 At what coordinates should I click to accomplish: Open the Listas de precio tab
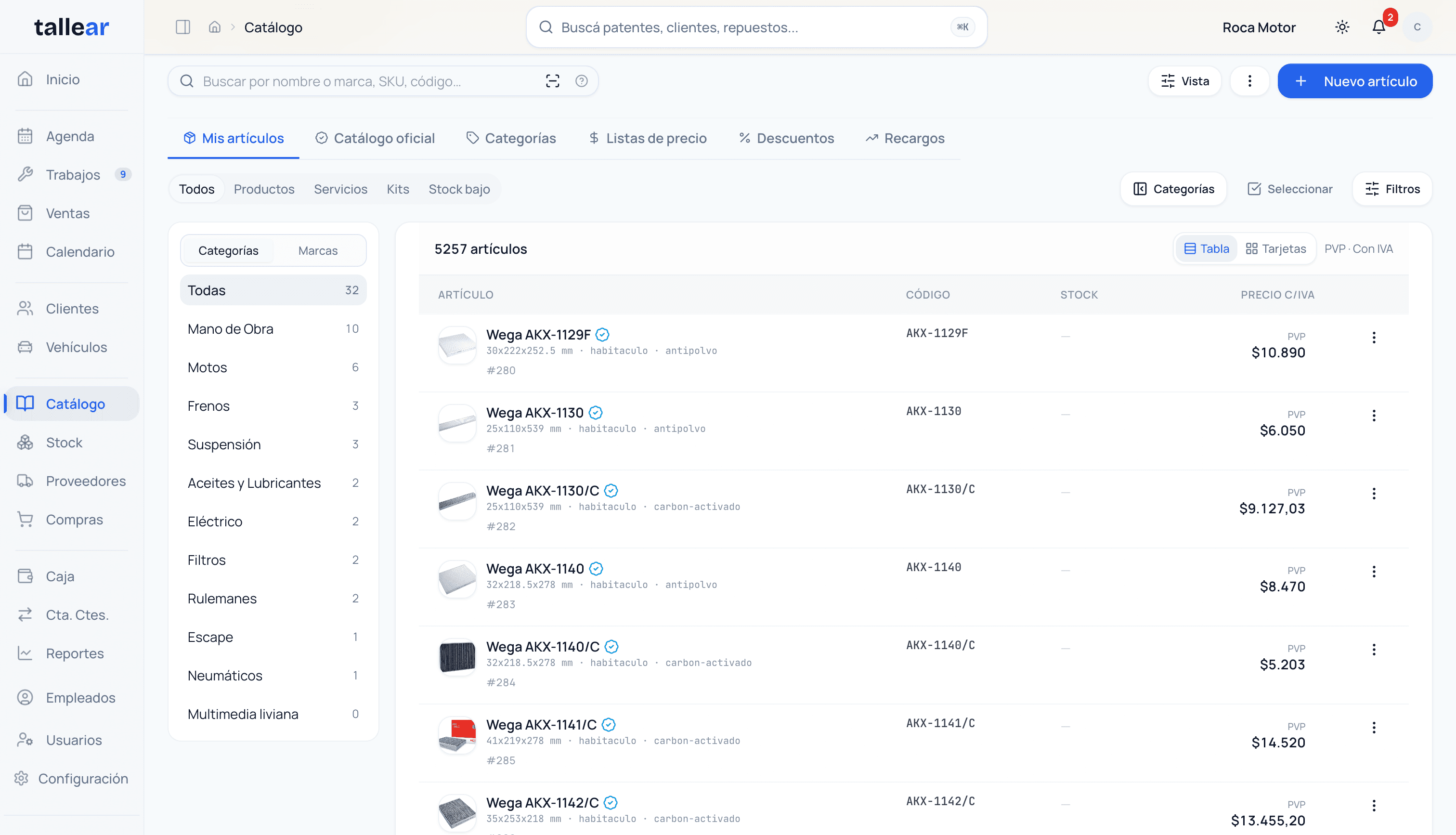point(648,138)
